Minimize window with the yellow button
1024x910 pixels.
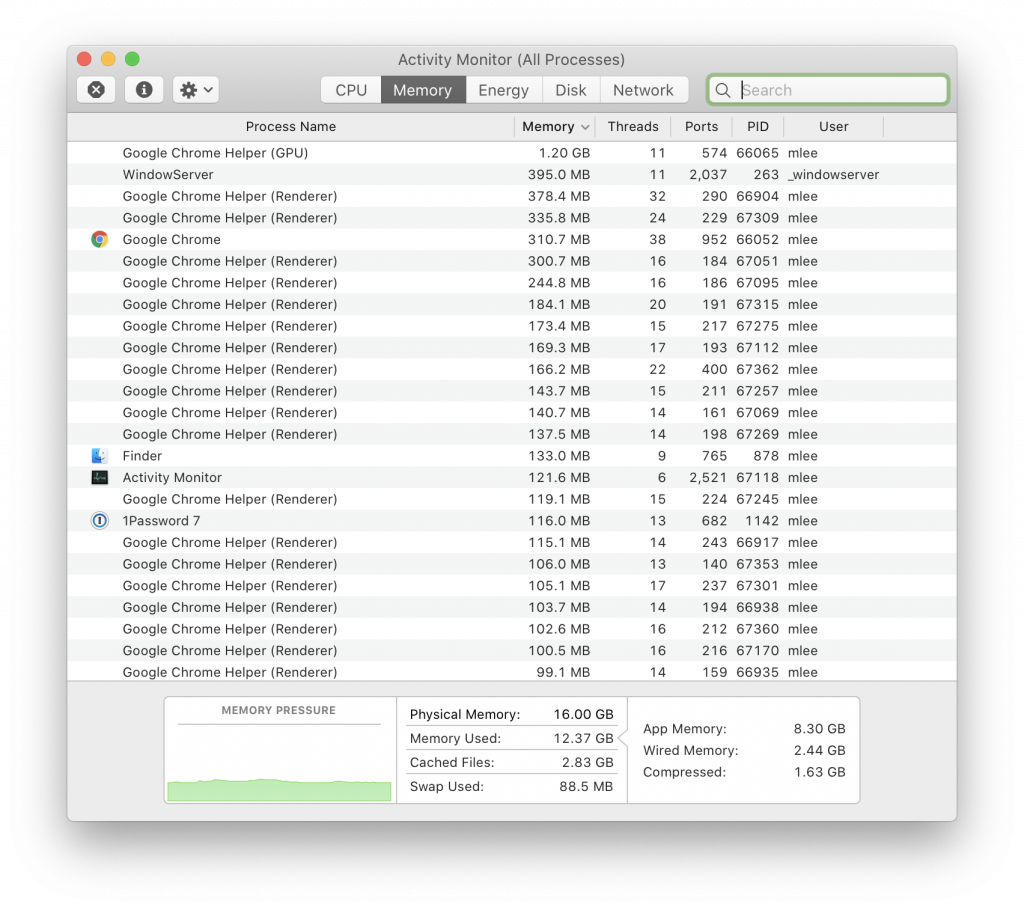(x=108, y=59)
